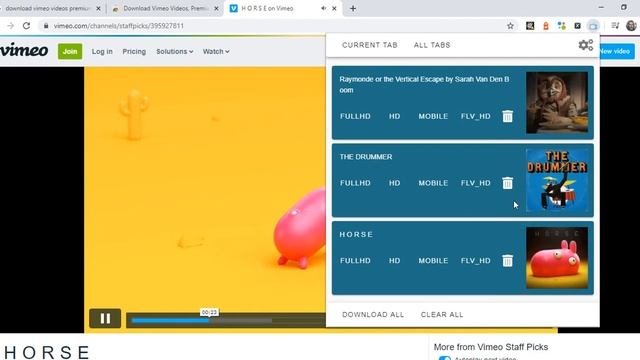Toggle the autoplay next video switch

444,358
